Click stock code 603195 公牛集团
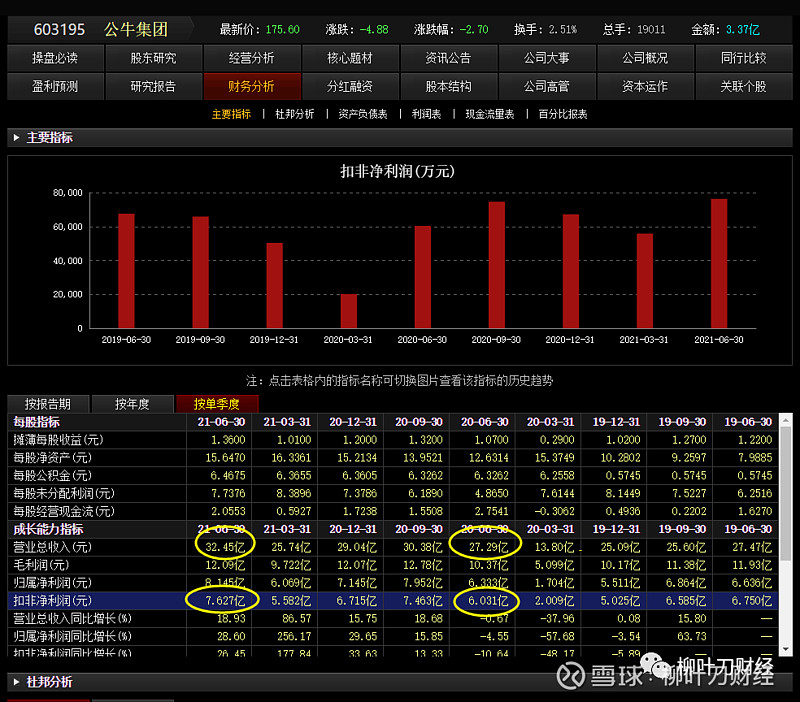The width and height of the screenshot is (800, 702). tap(101, 29)
